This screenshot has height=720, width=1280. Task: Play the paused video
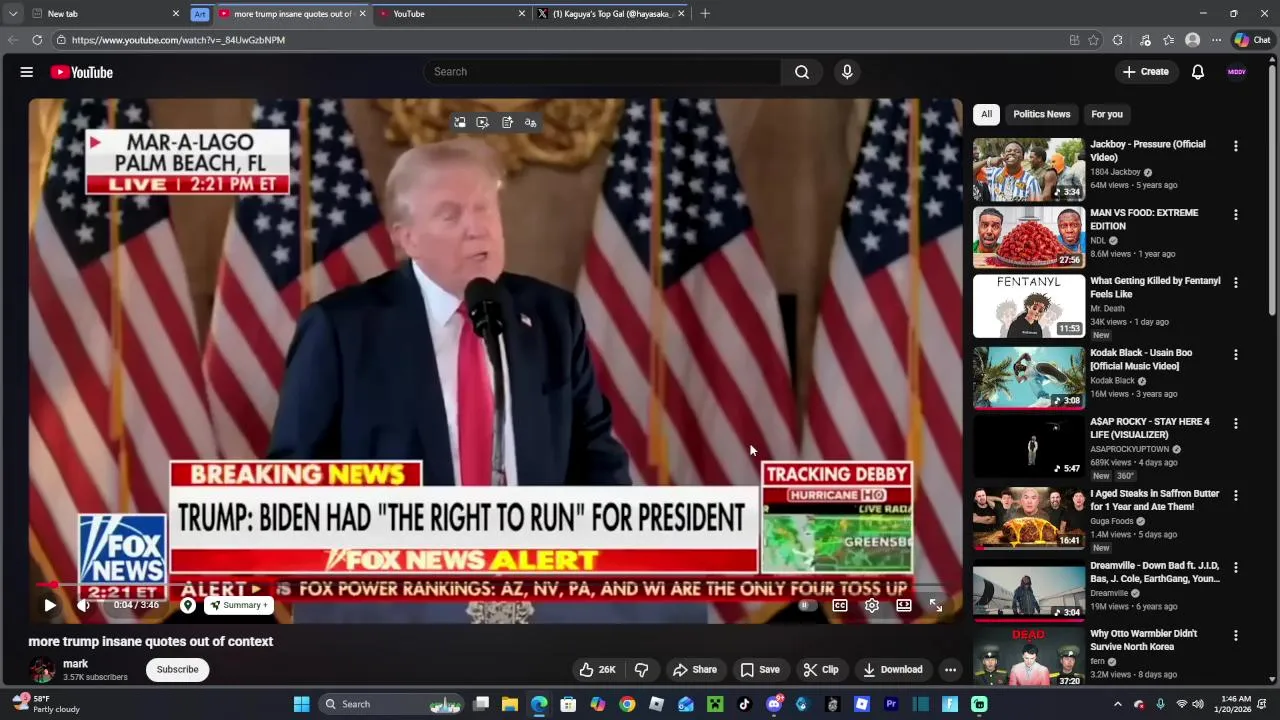50,605
